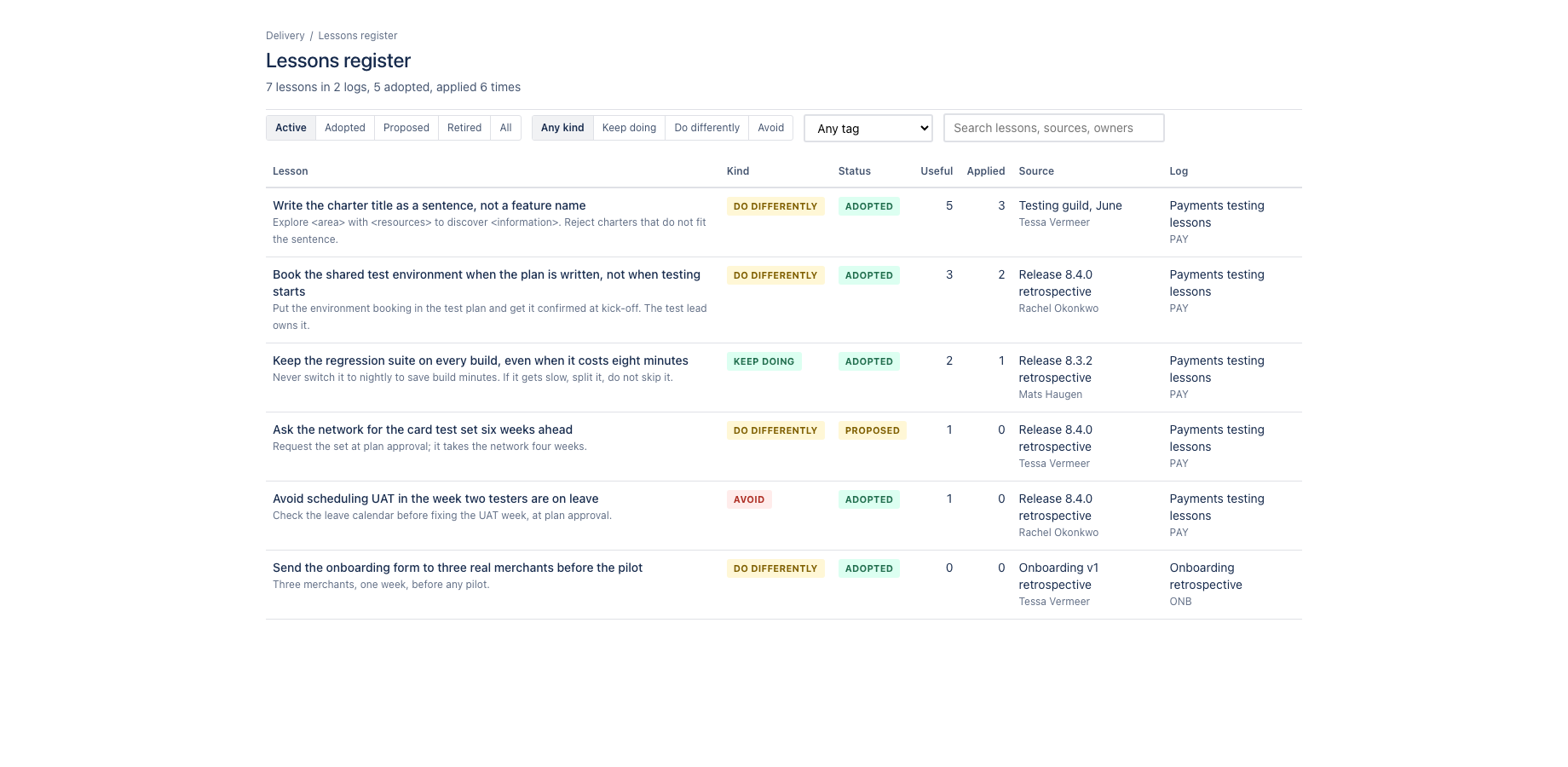
Task: Sort by the Kind column header
Action: click(738, 171)
